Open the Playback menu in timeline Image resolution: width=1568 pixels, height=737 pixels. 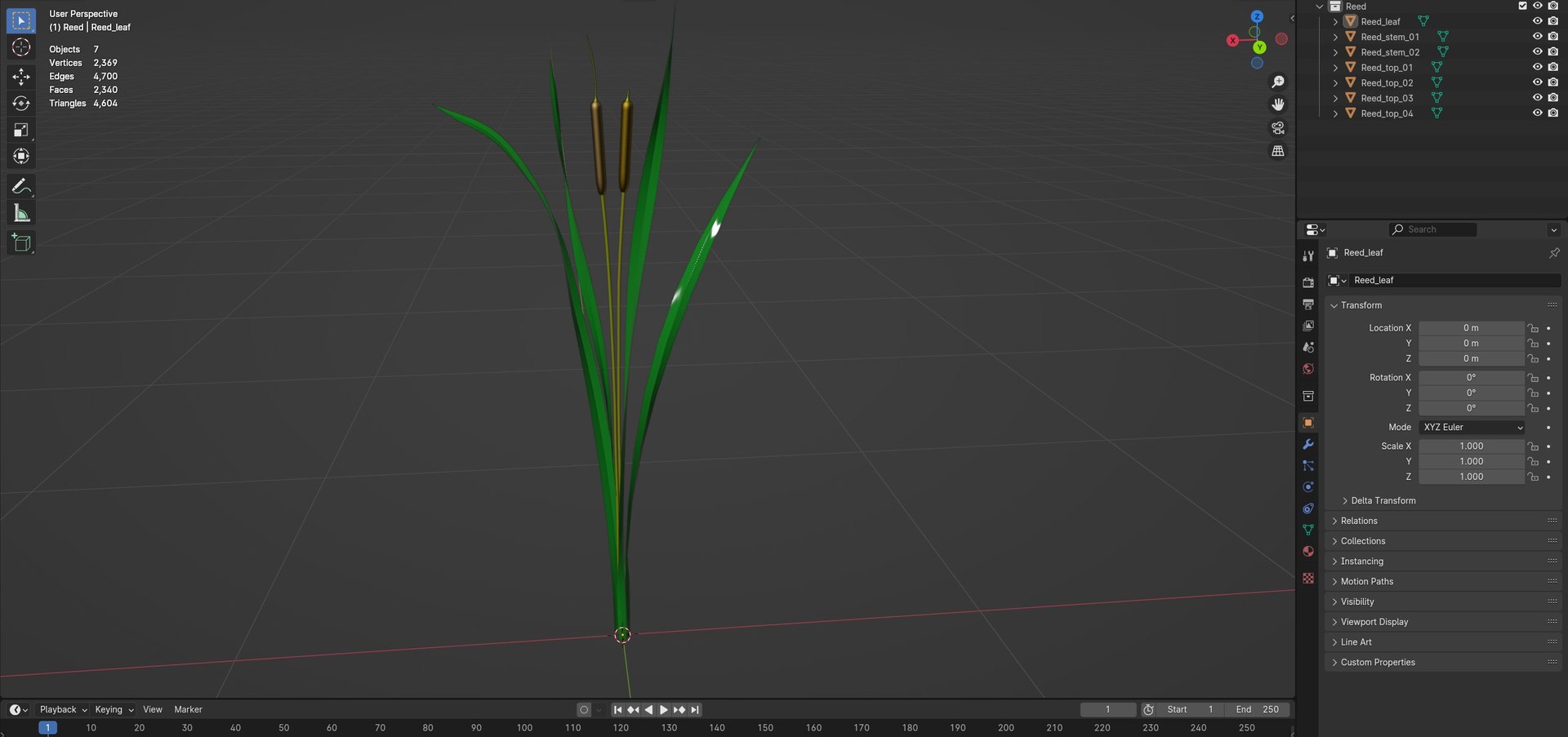pyautogui.click(x=63, y=710)
